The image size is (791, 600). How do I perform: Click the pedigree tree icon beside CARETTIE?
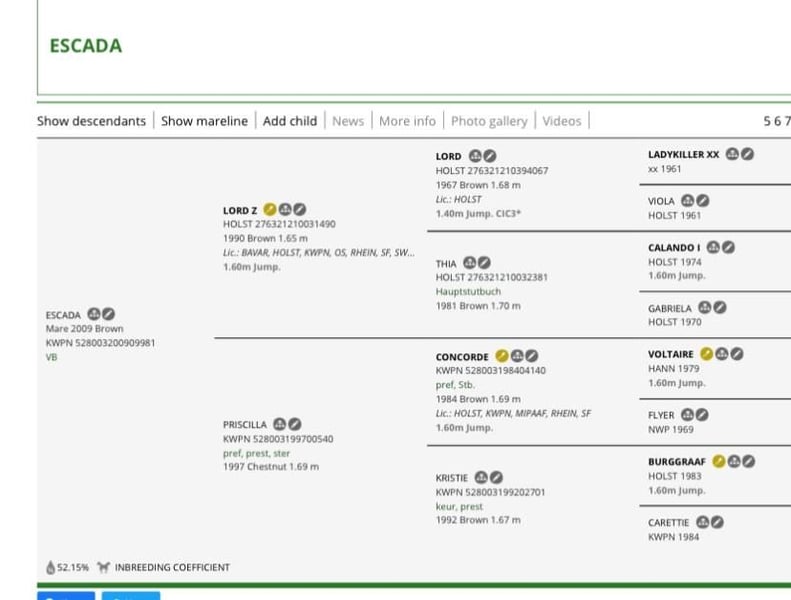pyautogui.click(x=702, y=522)
